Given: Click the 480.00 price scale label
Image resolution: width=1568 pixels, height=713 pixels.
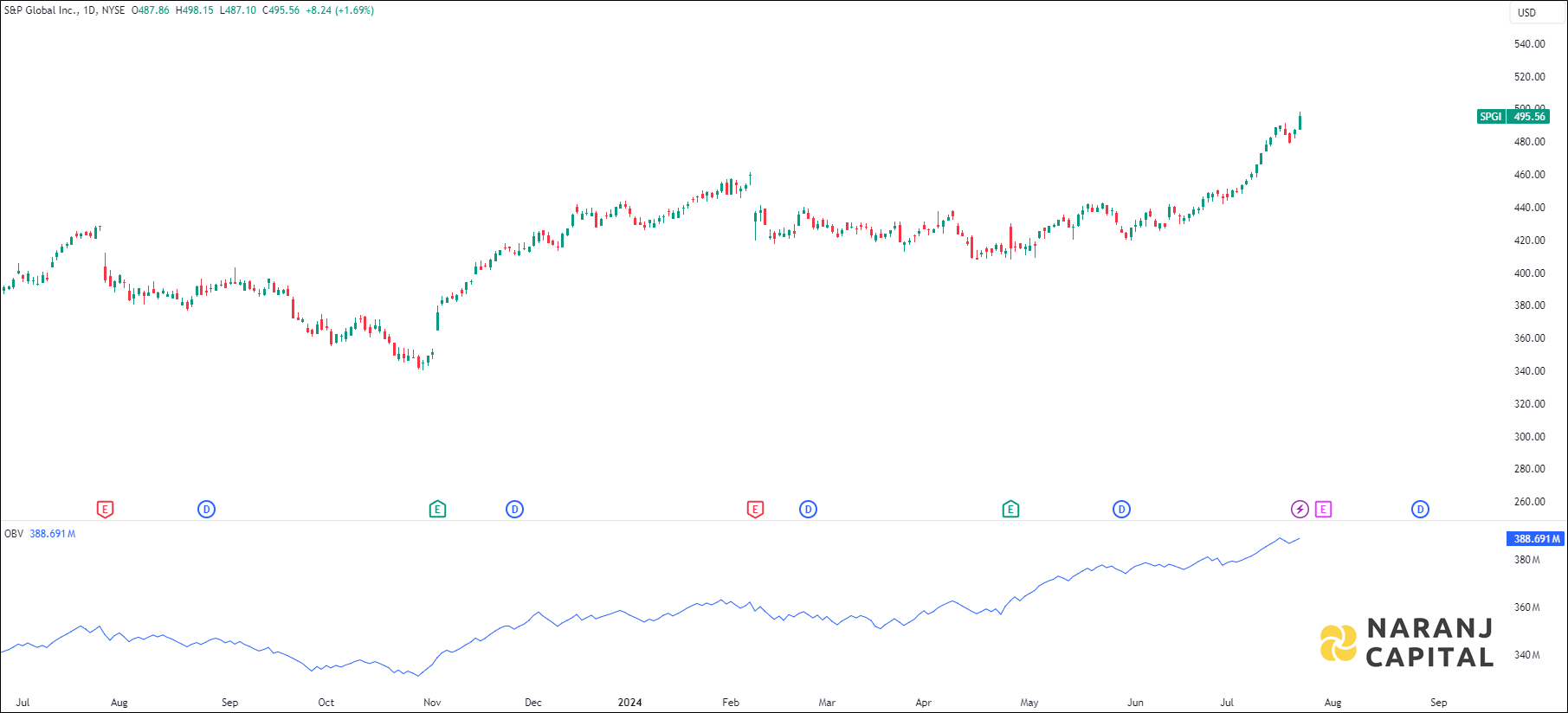Looking at the screenshot, I should (x=1529, y=142).
